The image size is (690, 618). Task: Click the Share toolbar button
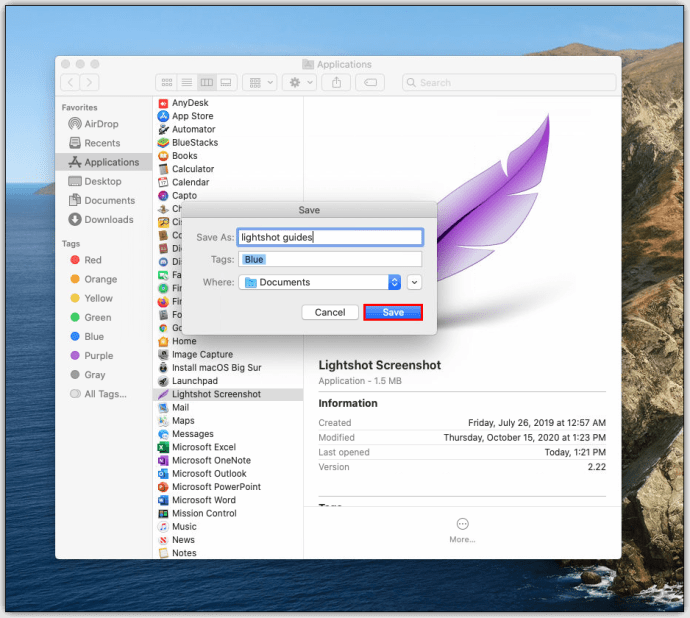336,82
